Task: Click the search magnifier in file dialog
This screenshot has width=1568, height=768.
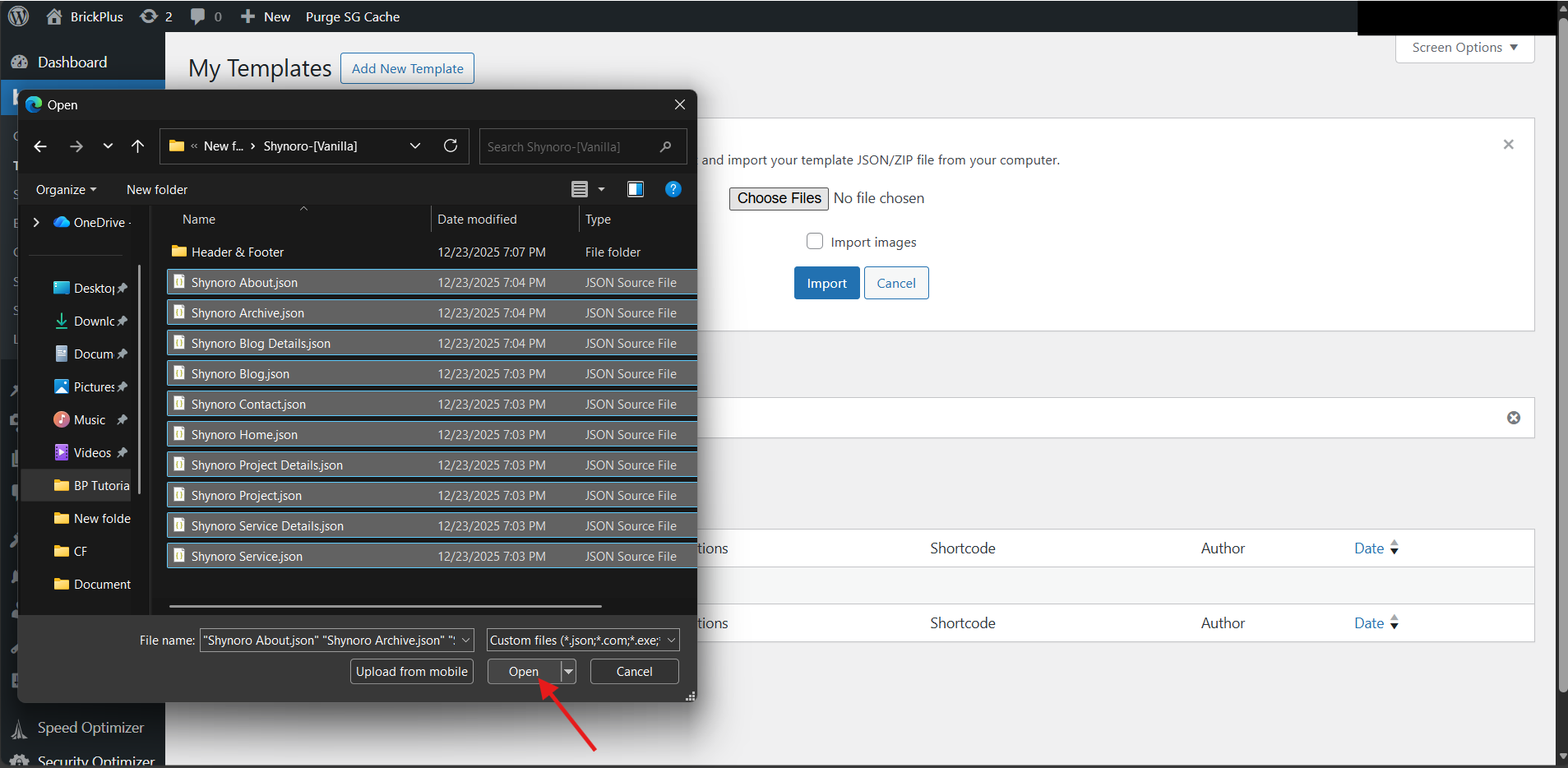Action: [666, 146]
